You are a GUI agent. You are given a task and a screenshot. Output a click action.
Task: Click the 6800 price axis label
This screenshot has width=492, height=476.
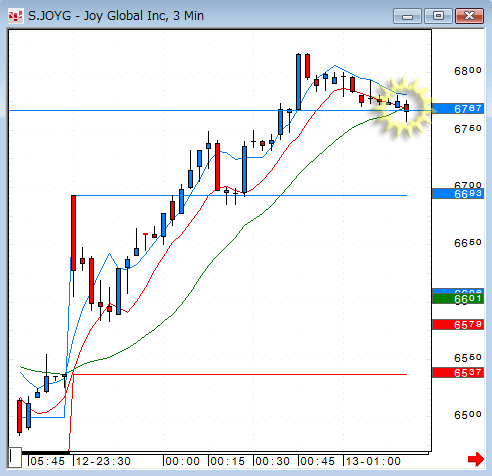tap(468, 71)
